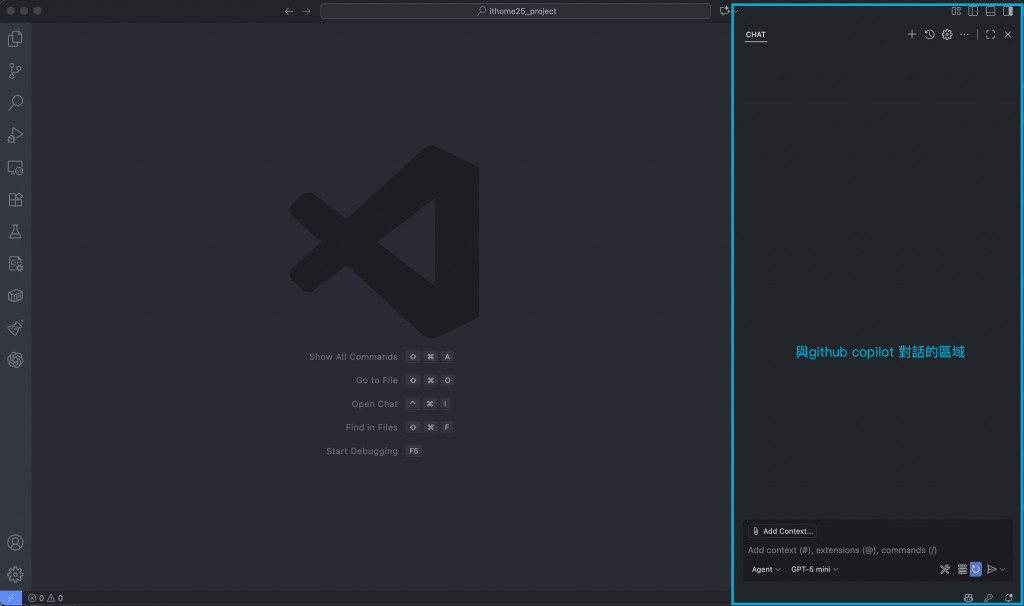Open the chat title bar dropdown chevron
Image resolution: width=1024 pixels, height=606 pixels.
tap(735, 11)
